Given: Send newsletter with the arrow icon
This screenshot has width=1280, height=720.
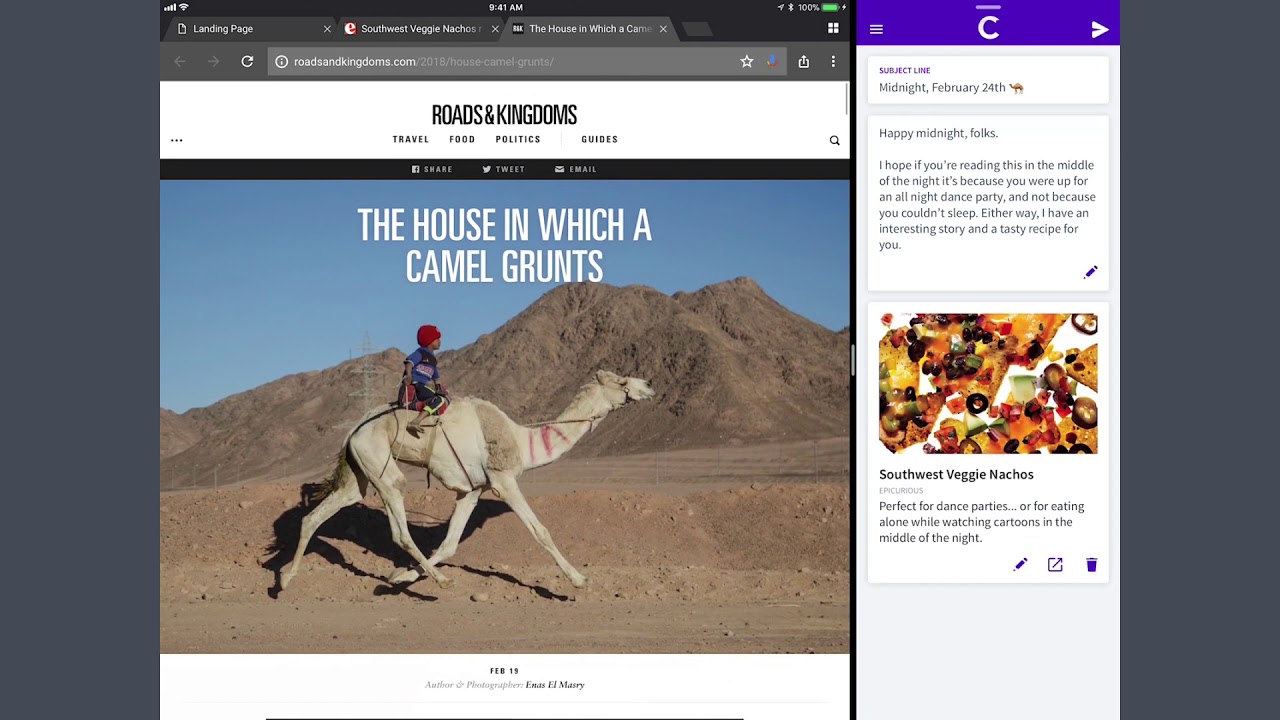Looking at the screenshot, I should pyautogui.click(x=1099, y=29).
